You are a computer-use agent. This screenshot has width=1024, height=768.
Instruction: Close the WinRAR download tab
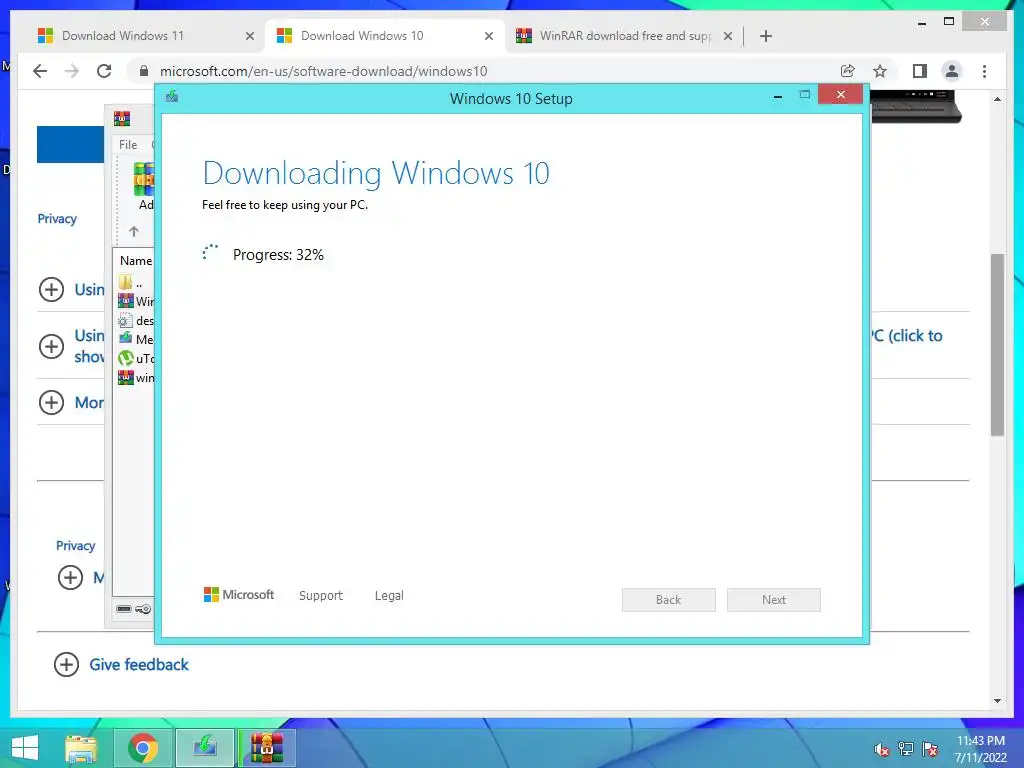[728, 36]
